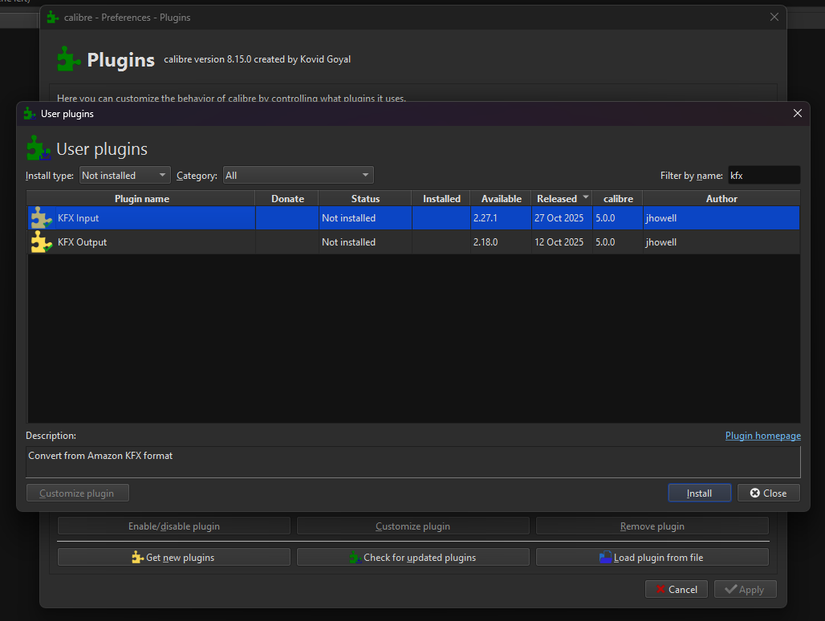The width and height of the screenshot is (825, 621).
Task: Sort by Status column header
Action: click(x=365, y=198)
